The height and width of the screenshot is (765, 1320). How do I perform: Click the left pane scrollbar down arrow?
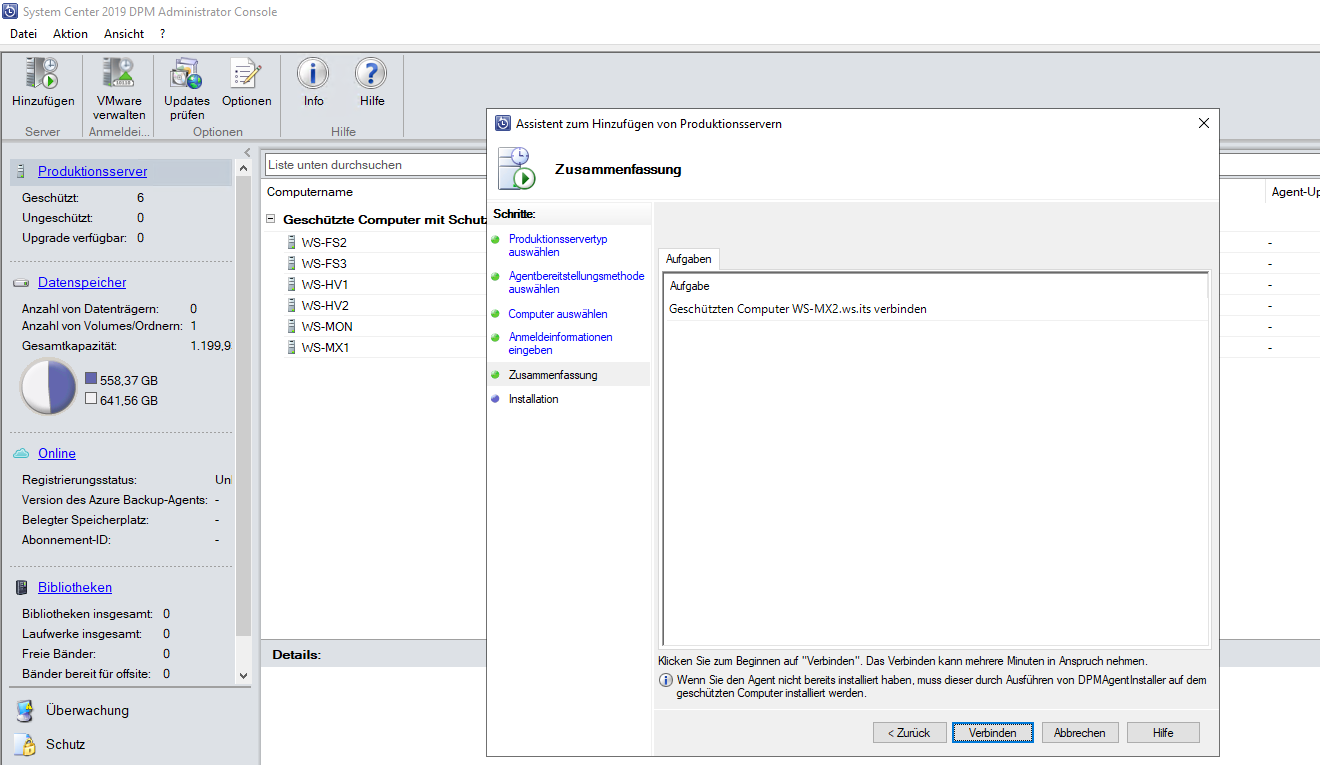[243, 675]
